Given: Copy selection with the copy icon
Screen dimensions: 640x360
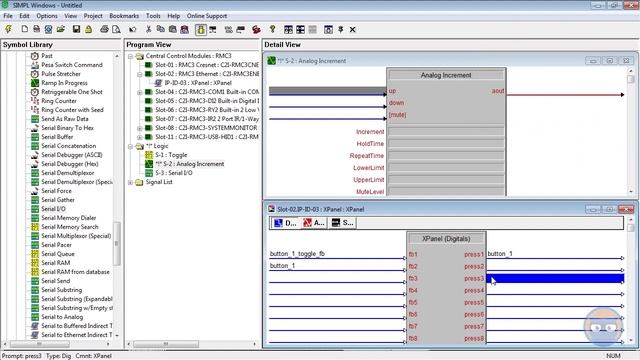Looking at the screenshot, I should pos(160,29).
